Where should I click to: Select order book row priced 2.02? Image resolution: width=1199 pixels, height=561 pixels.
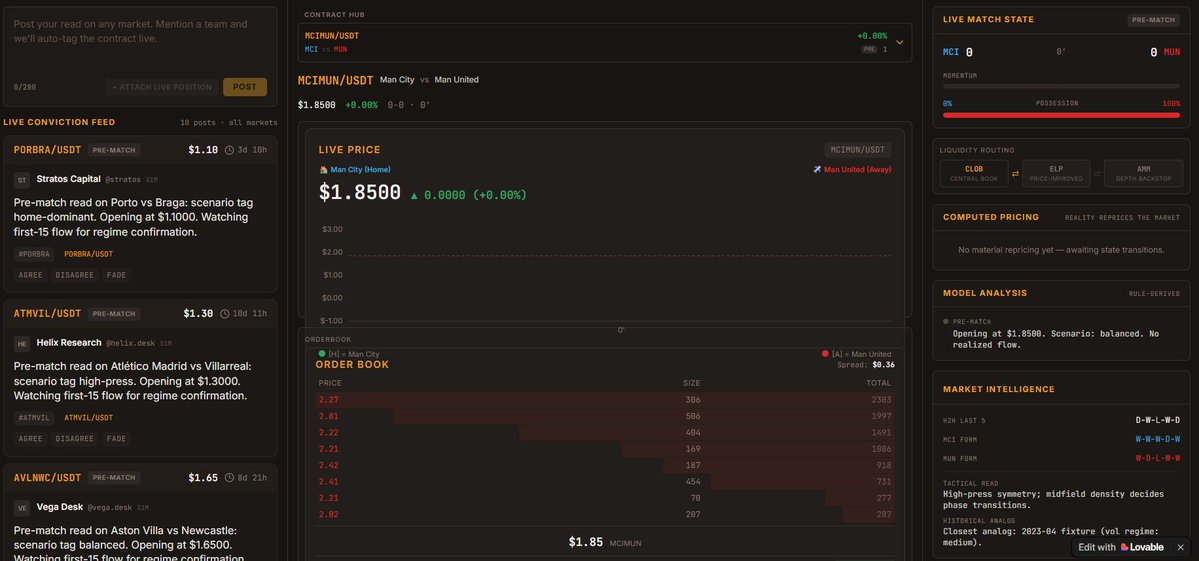point(605,514)
